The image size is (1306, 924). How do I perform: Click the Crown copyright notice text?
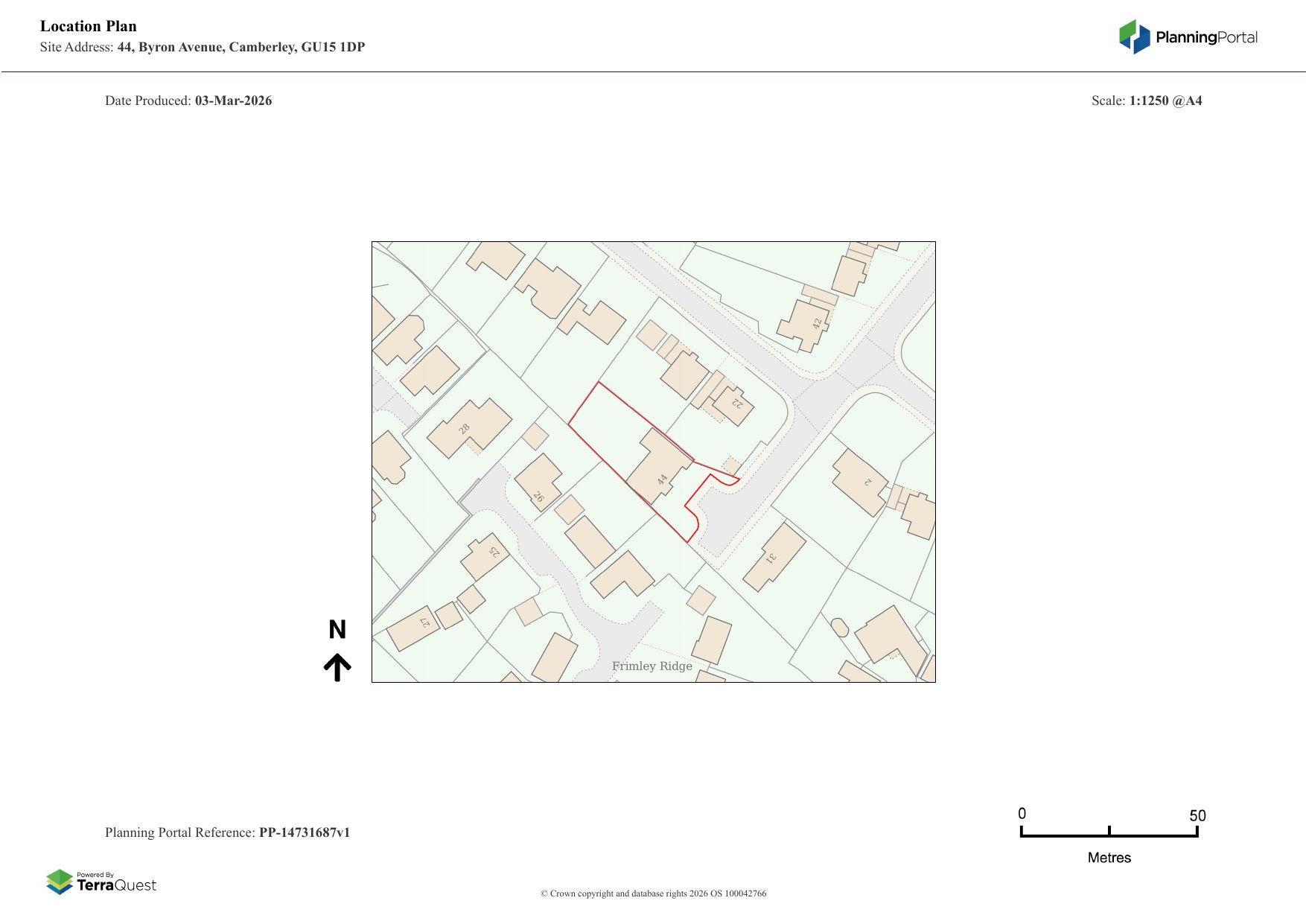[653, 893]
